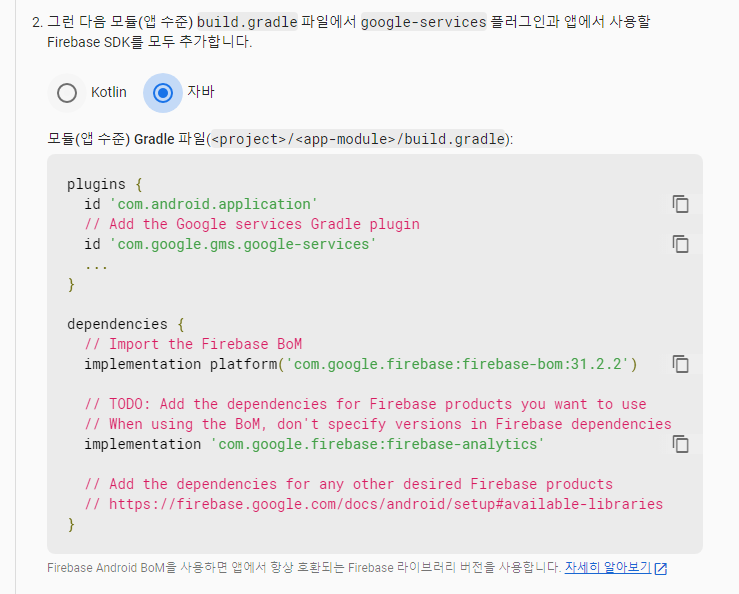This screenshot has height=594, width=739.
Task: Click the '// TODO: Add the dependencies' comment
Action: tap(365, 404)
